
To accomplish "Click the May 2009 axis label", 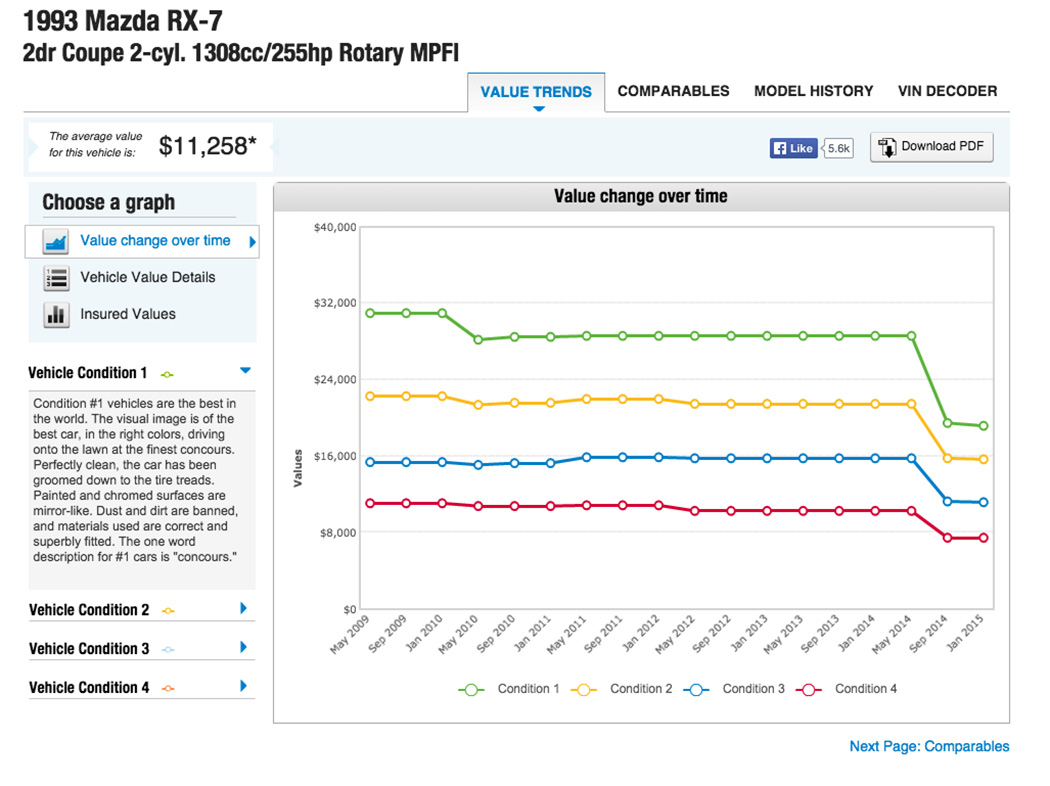I will (350, 634).
